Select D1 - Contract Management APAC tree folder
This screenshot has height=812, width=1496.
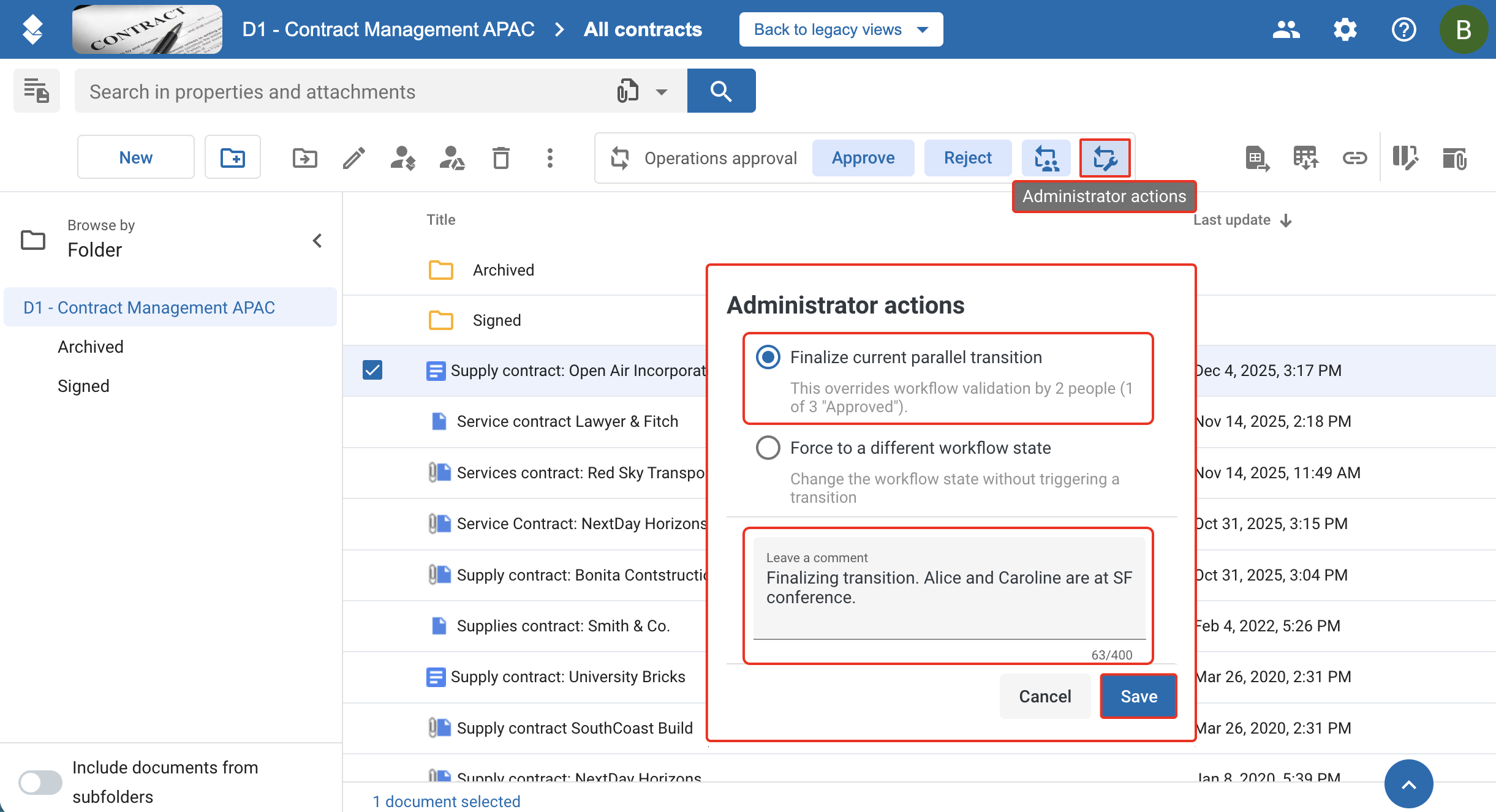click(170, 307)
